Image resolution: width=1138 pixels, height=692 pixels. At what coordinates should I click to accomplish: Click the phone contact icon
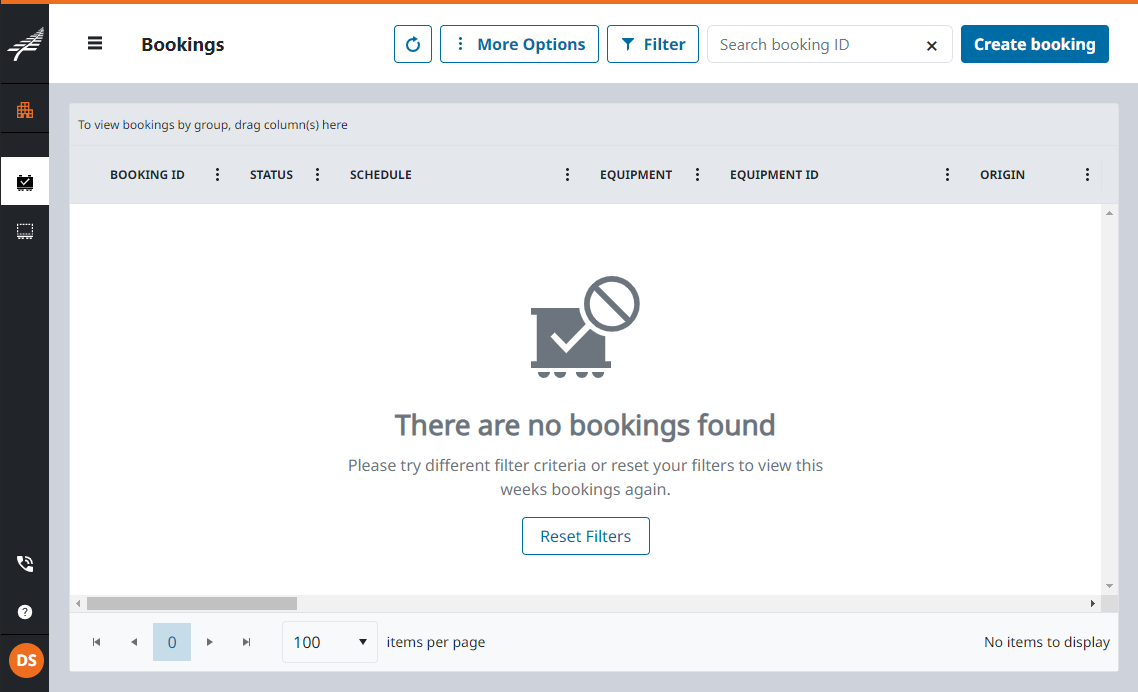[25, 564]
